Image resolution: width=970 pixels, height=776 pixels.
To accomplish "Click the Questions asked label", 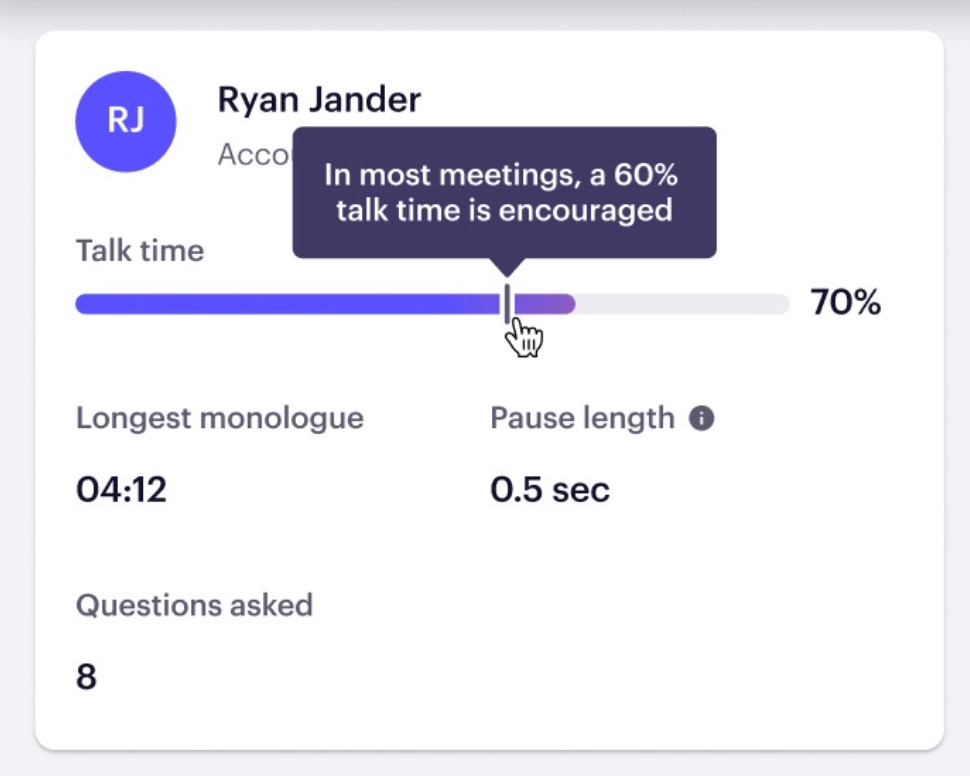I will tap(194, 605).
